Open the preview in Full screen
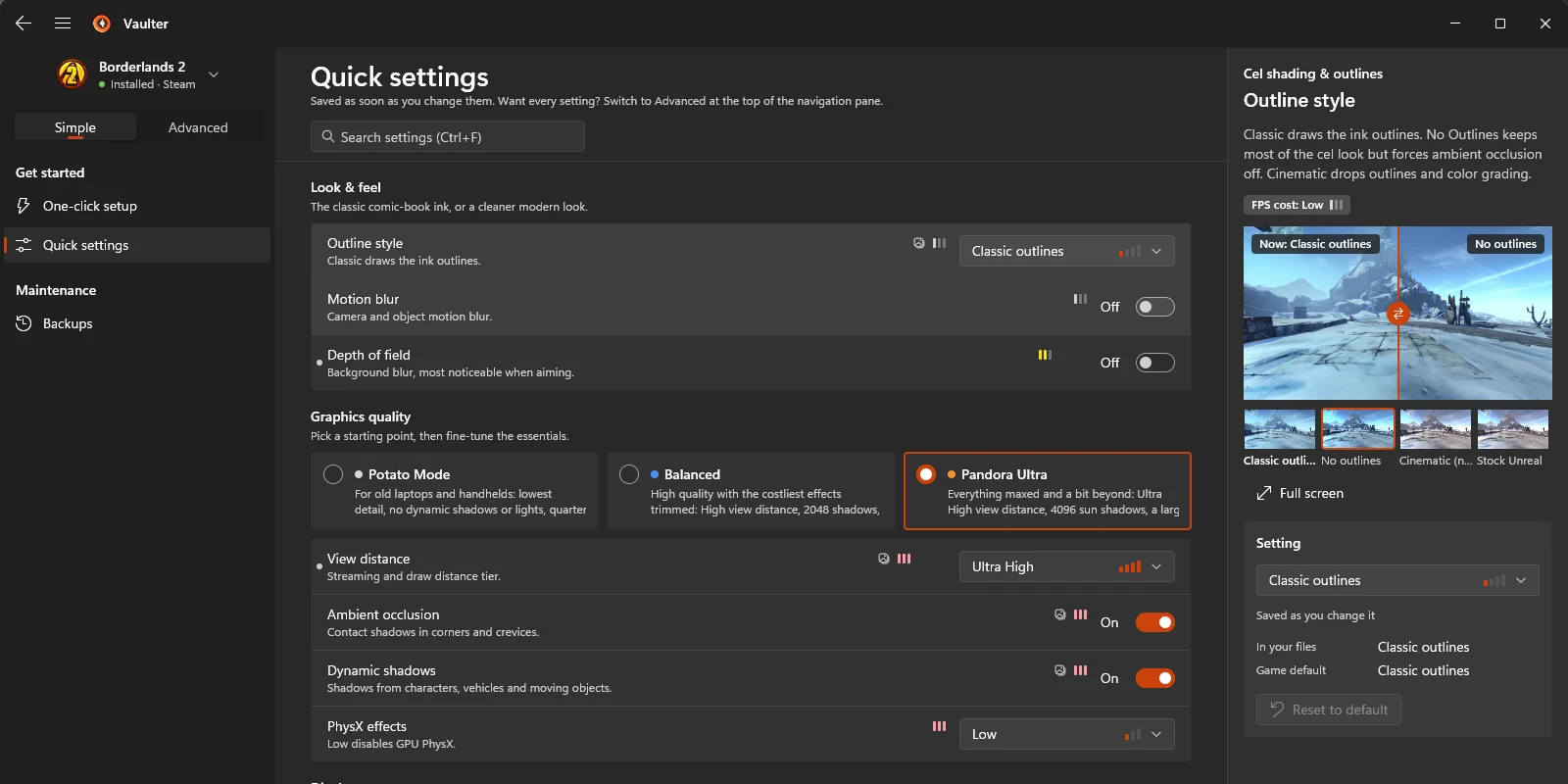The height and width of the screenshot is (784, 1568). (1299, 493)
